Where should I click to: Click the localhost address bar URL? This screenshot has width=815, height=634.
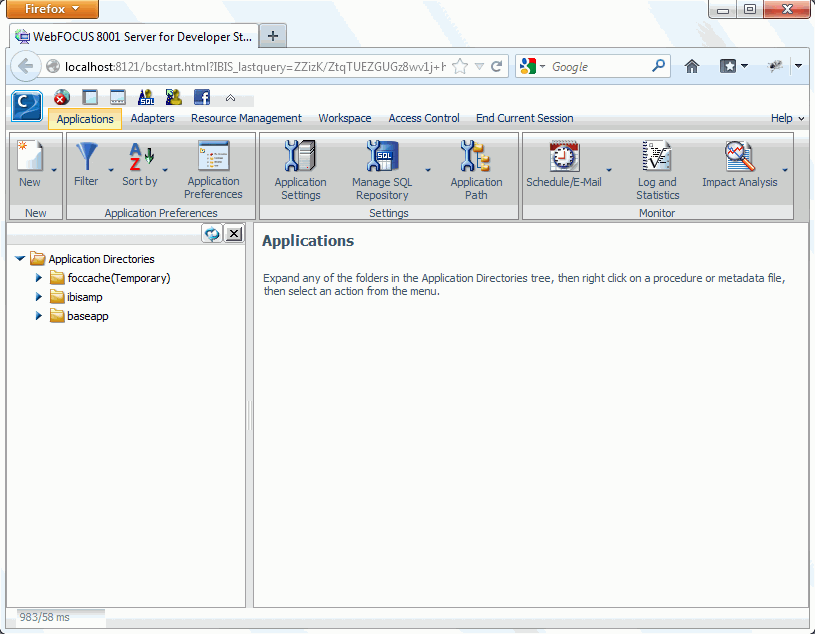pyautogui.click(x=255, y=67)
